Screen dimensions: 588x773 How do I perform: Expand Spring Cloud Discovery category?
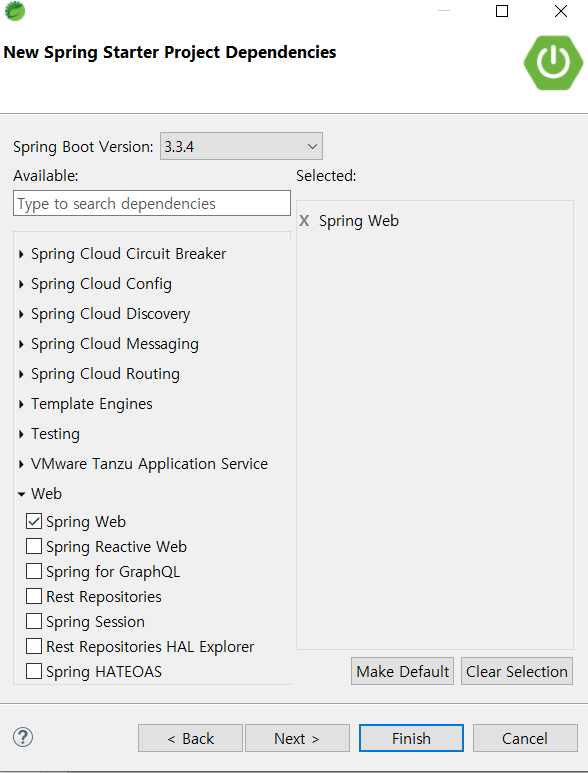[x=21, y=314]
